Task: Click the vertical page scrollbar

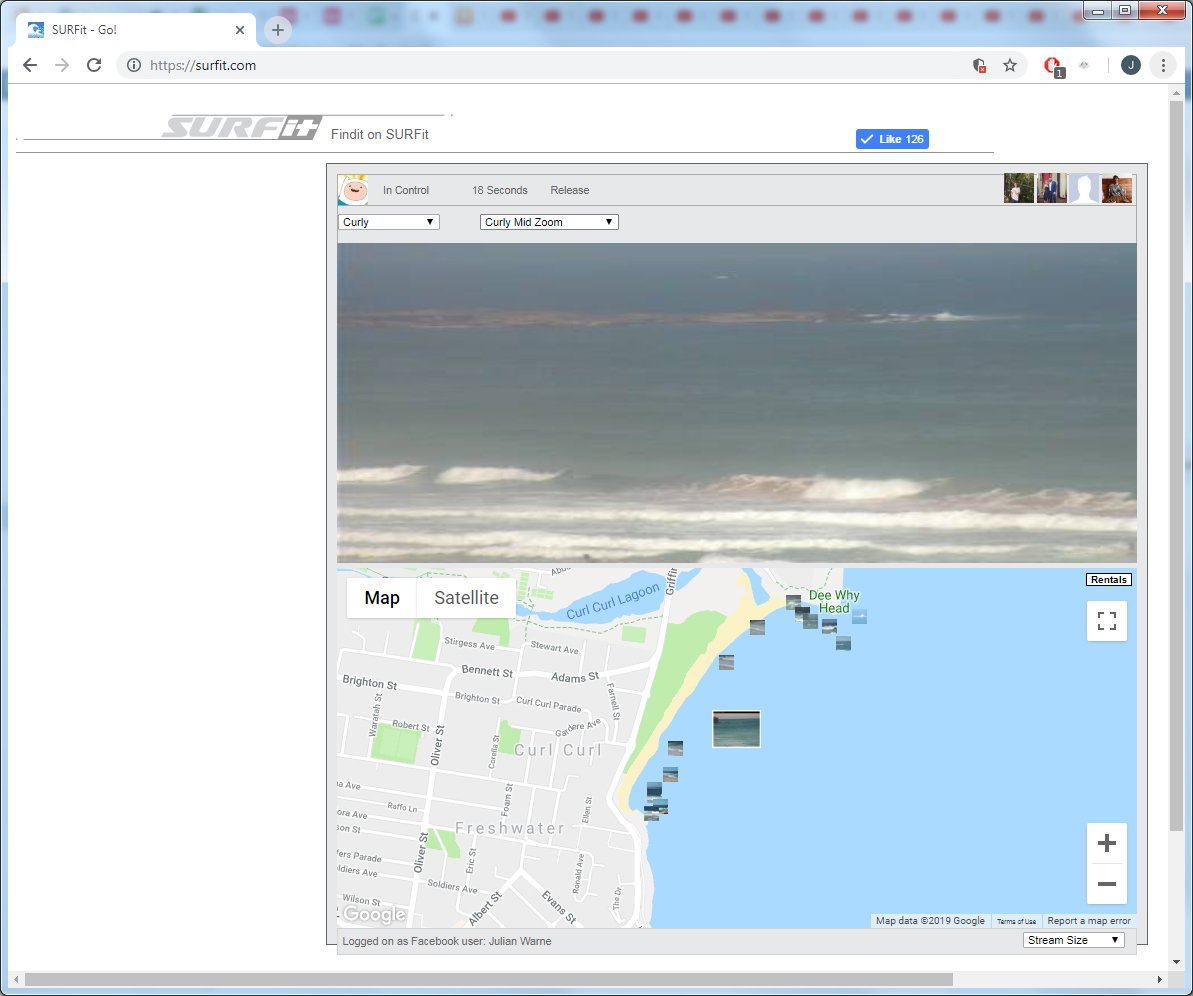Action: [1176, 464]
